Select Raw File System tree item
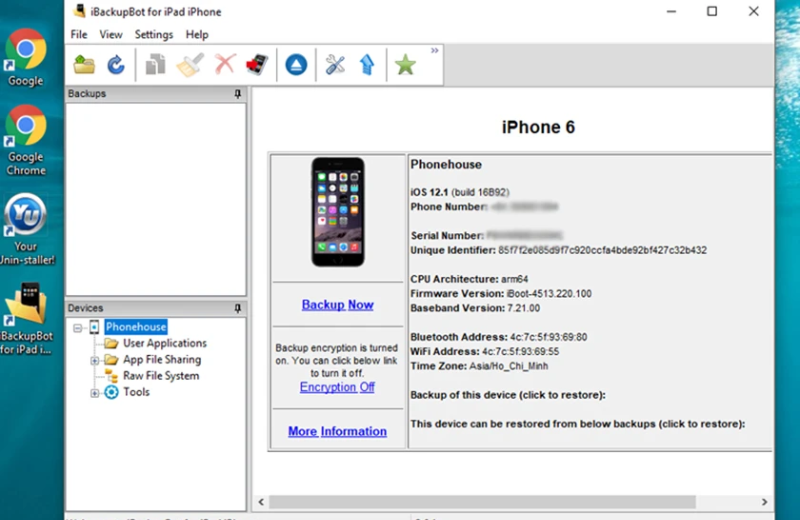 coord(161,376)
